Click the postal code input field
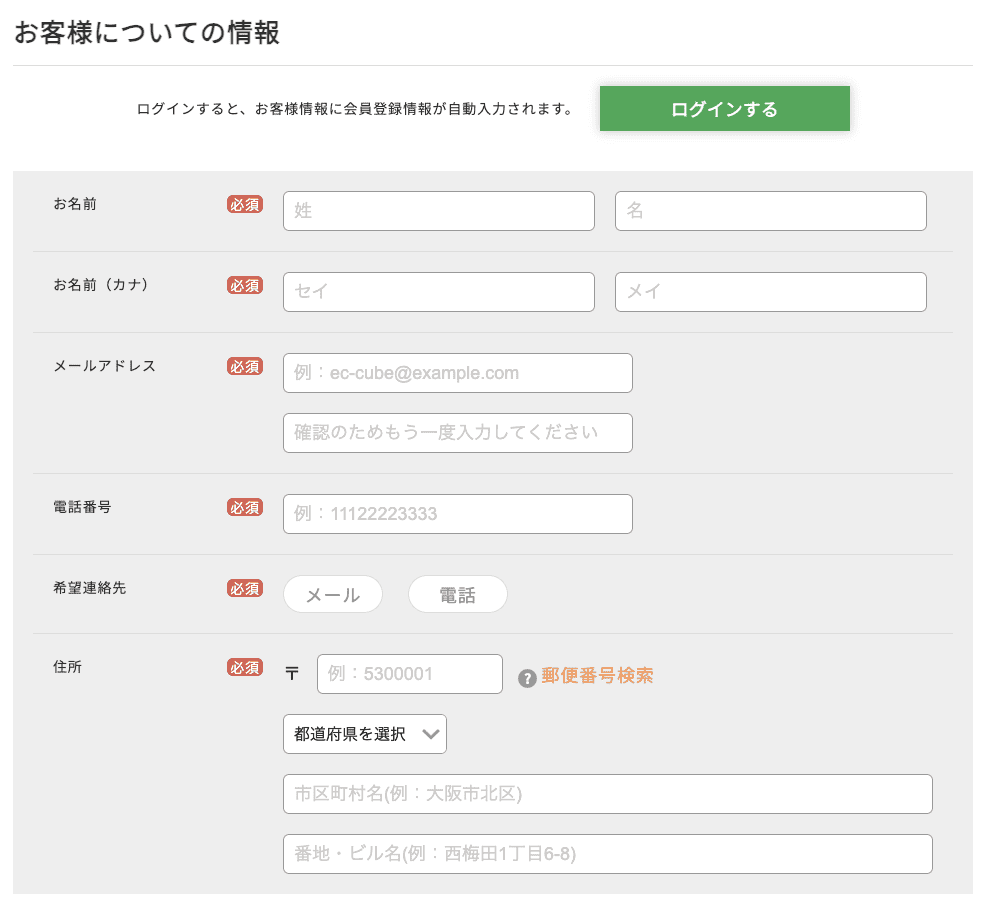Viewport: 990px width, 912px height. 409,674
